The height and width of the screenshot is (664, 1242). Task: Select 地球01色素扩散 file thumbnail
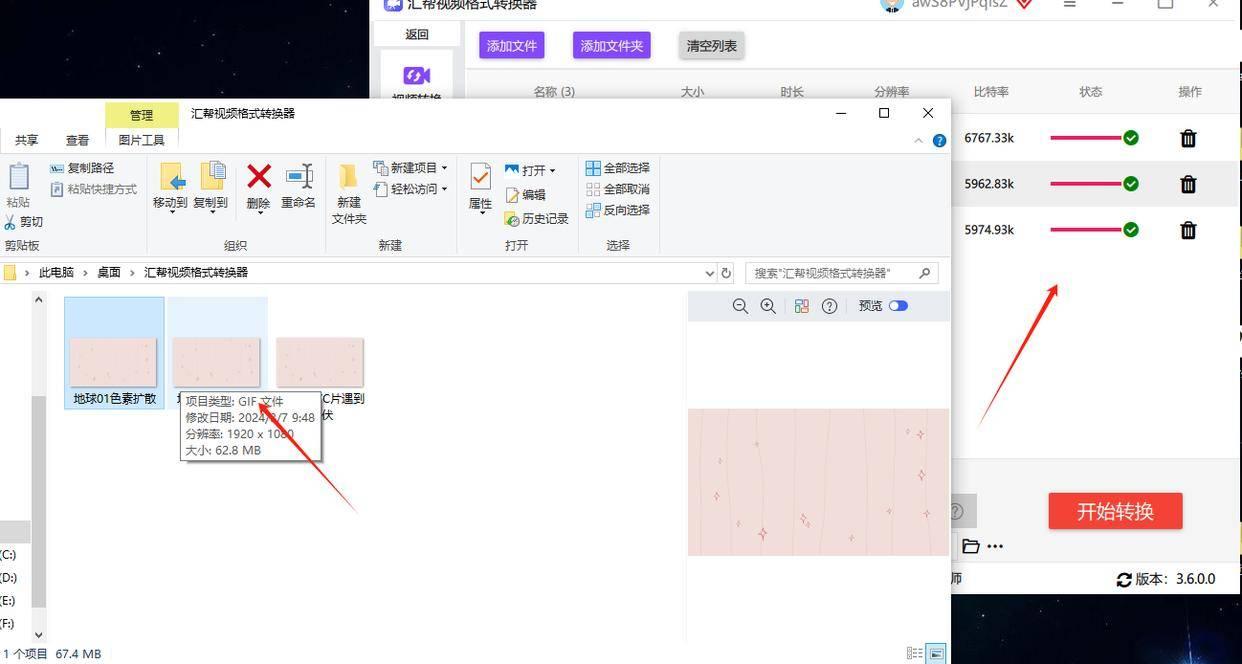pyautogui.click(x=114, y=353)
